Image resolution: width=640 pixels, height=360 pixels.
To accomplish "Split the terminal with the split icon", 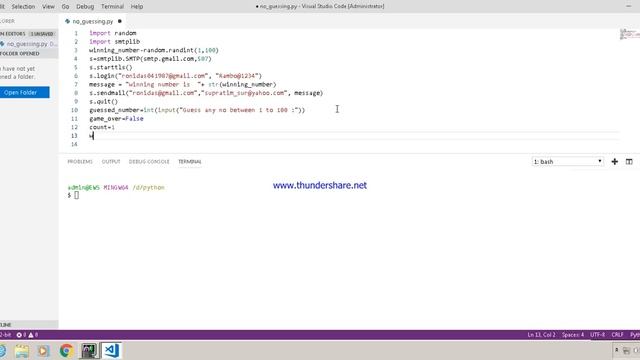I will pyautogui.click(x=629, y=162).
